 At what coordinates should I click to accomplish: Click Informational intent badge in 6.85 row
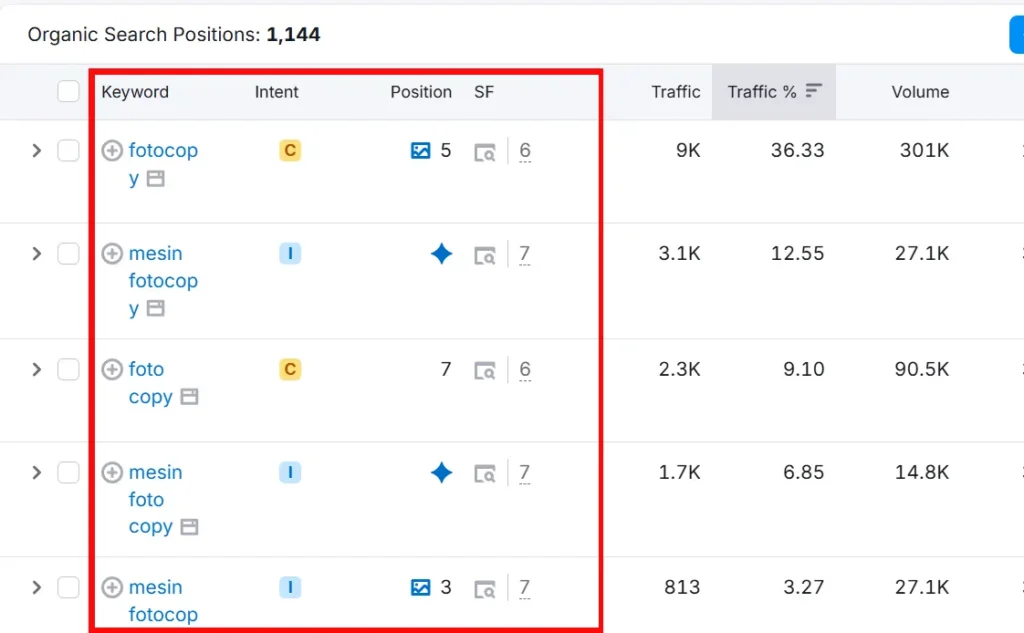290,472
